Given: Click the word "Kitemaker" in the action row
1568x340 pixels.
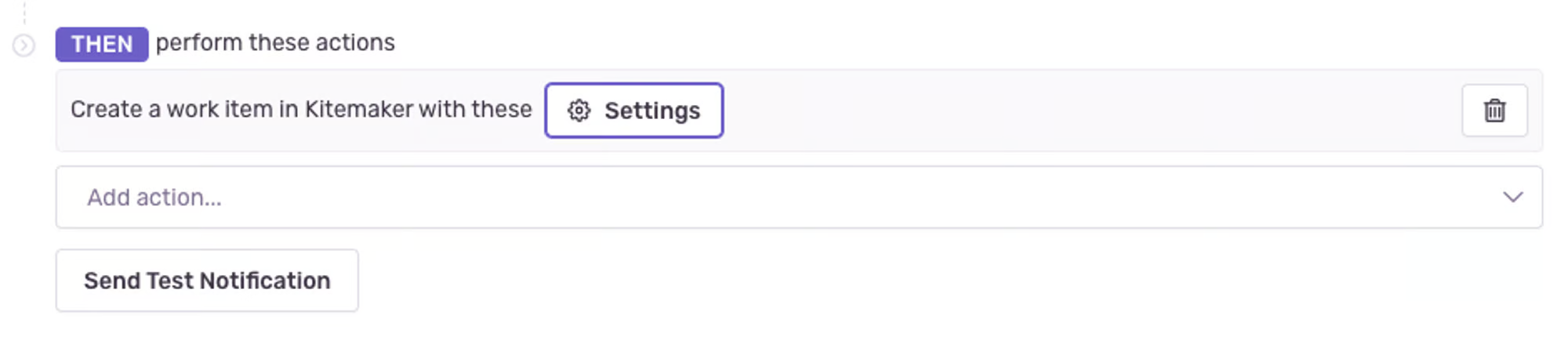Looking at the screenshot, I should pos(358,109).
